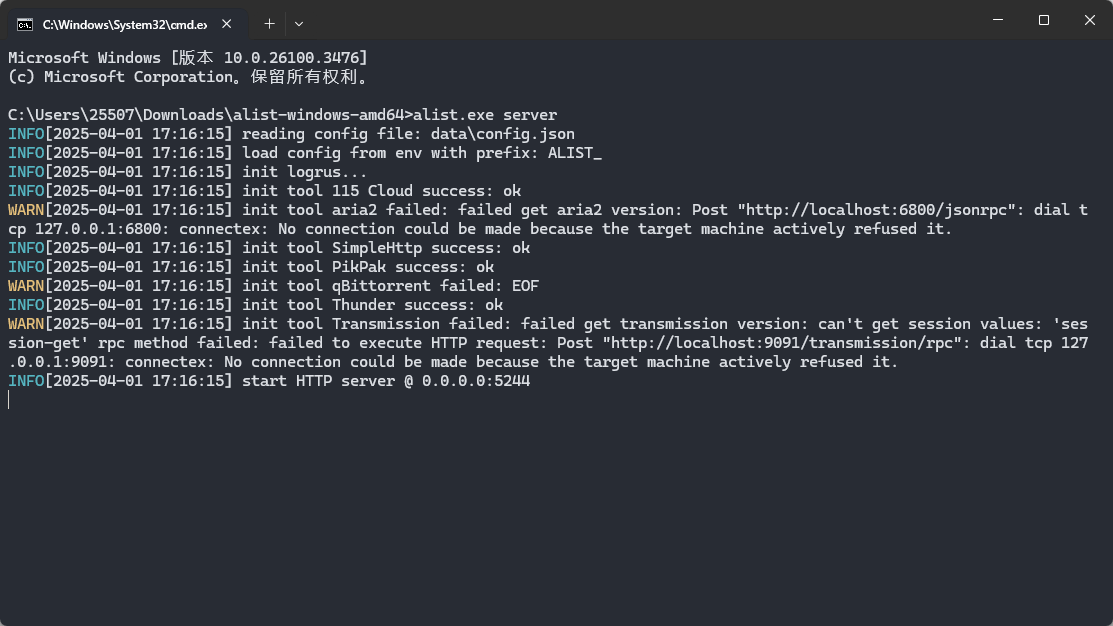Click the Microsoft Windows version line
The image size is (1113, 626).
[x=188, y=58]
